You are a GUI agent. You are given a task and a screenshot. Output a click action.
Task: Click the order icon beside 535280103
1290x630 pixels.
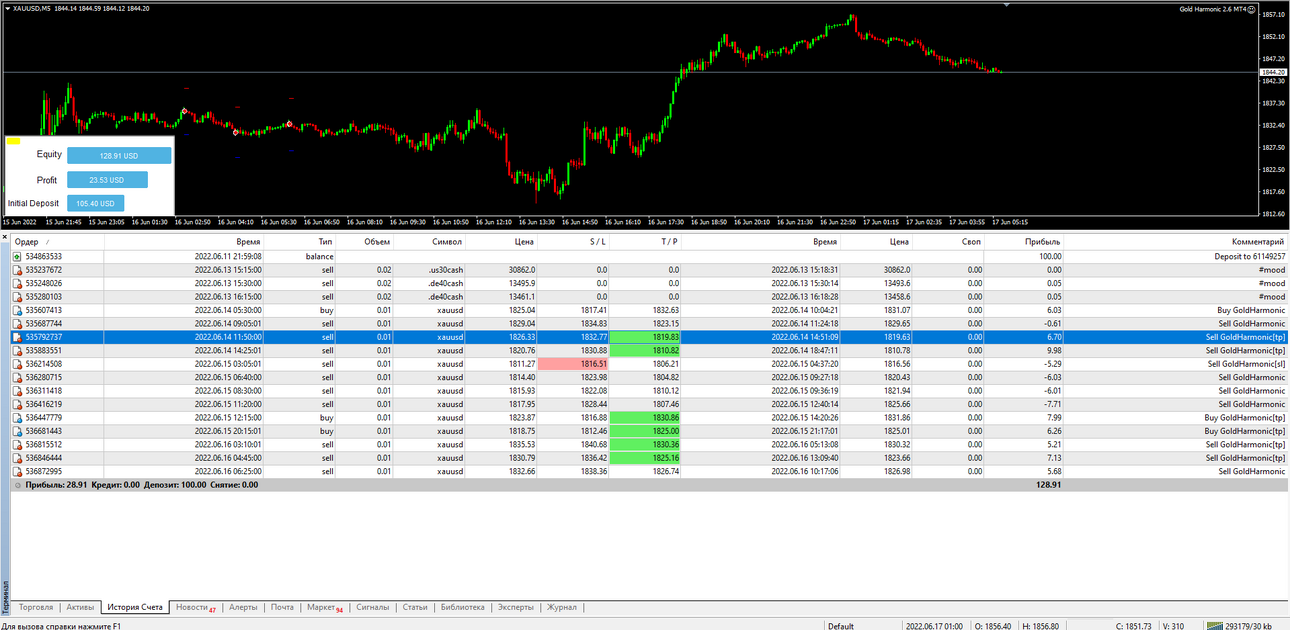pos(17,297)
